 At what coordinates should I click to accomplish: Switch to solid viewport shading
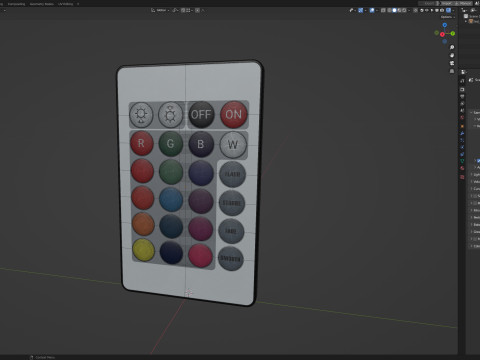point(394,10)
